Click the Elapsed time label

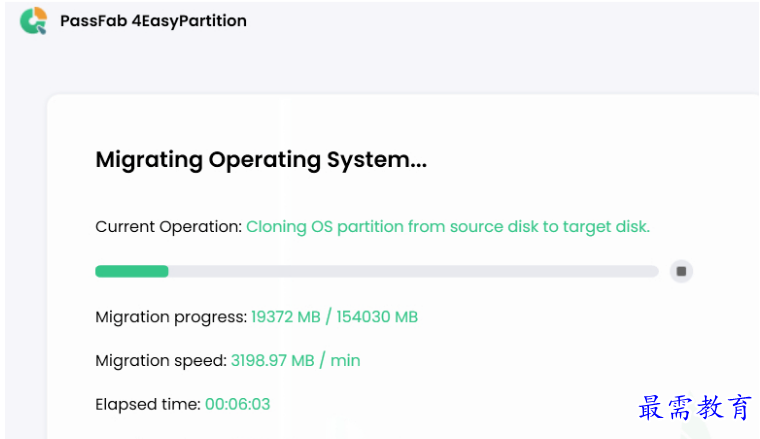coord(147,404)
